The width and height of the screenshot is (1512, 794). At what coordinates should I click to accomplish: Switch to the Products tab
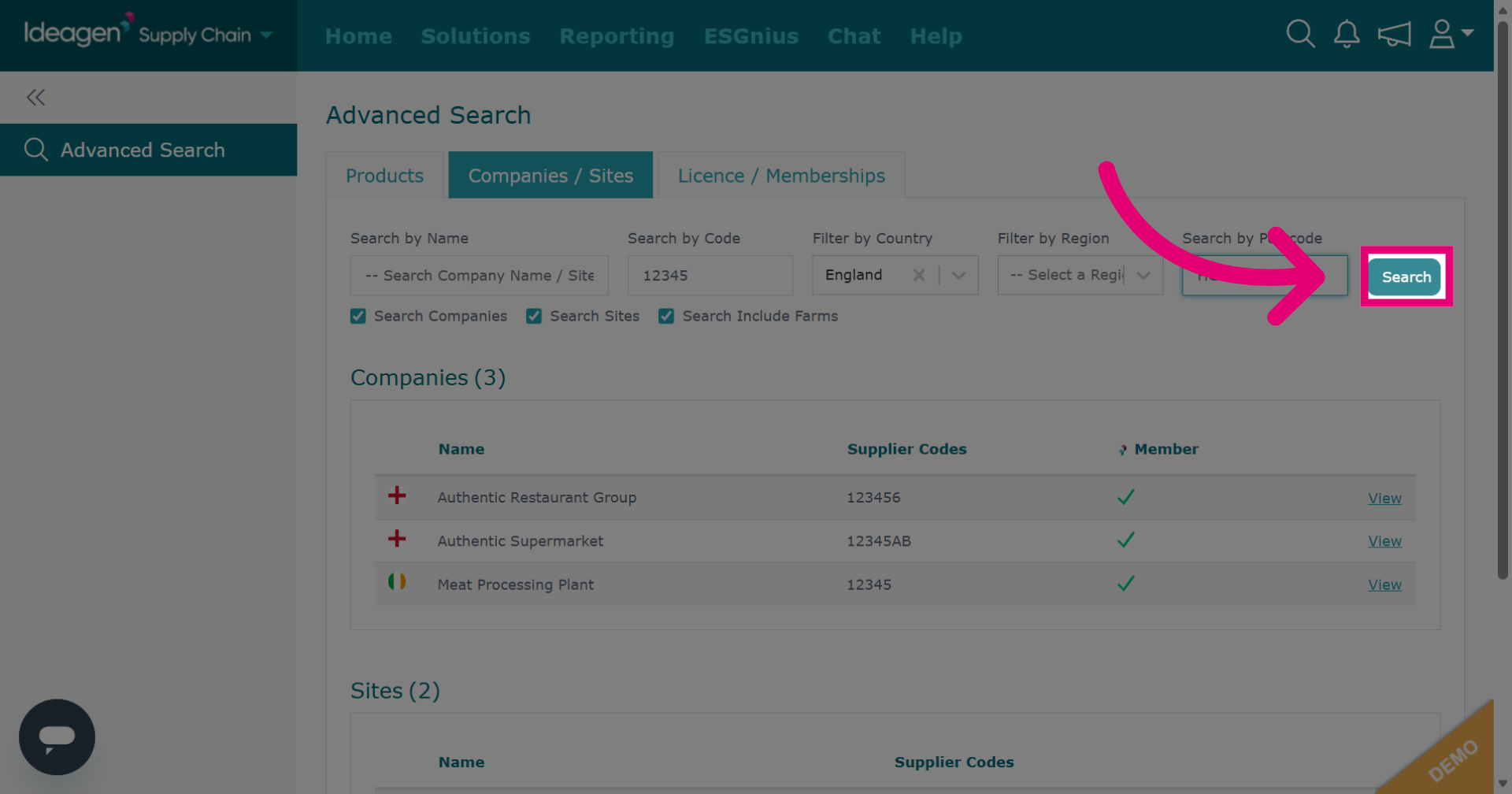(x=385, y=175)
